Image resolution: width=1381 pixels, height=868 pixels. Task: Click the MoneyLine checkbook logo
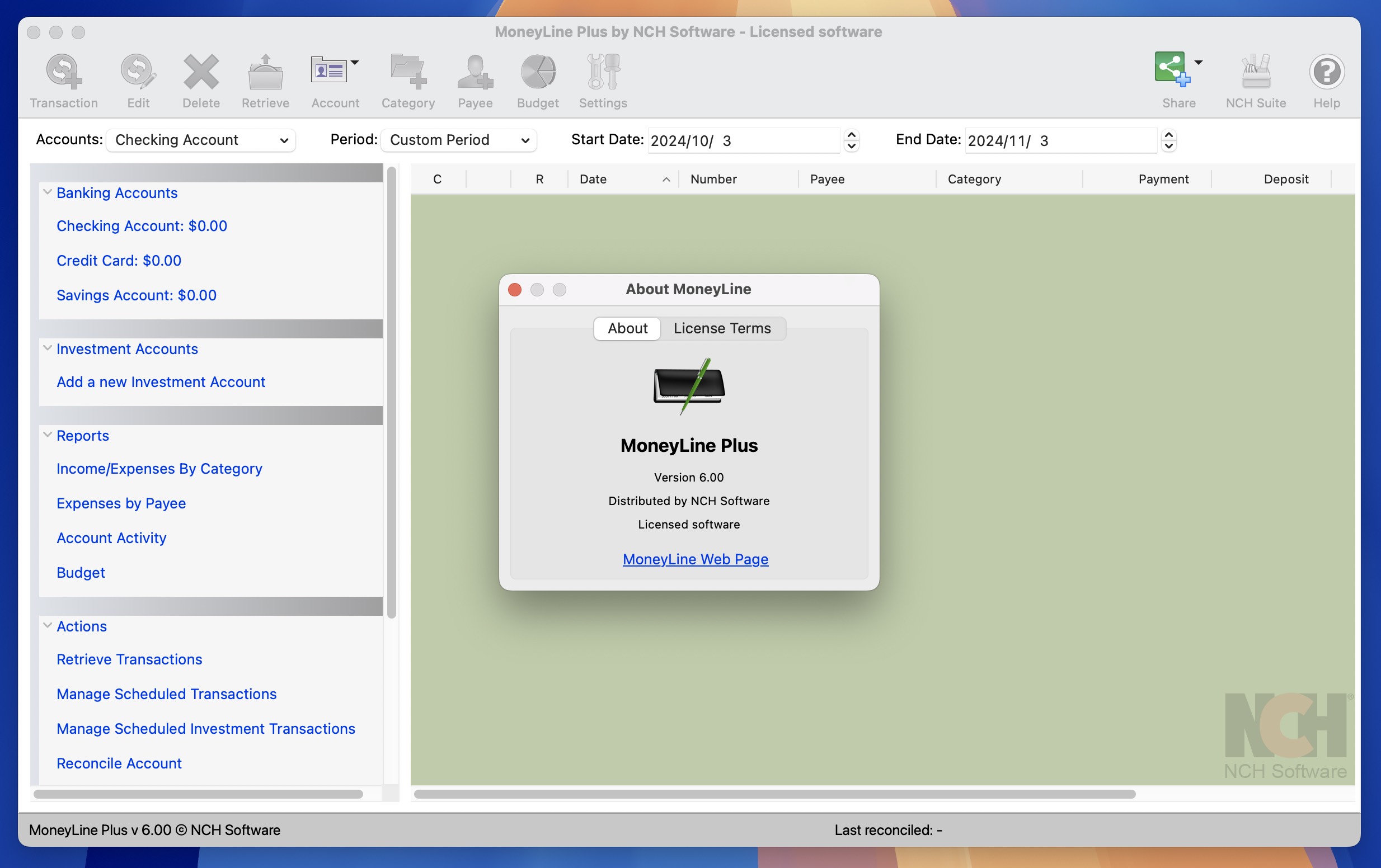689,386
